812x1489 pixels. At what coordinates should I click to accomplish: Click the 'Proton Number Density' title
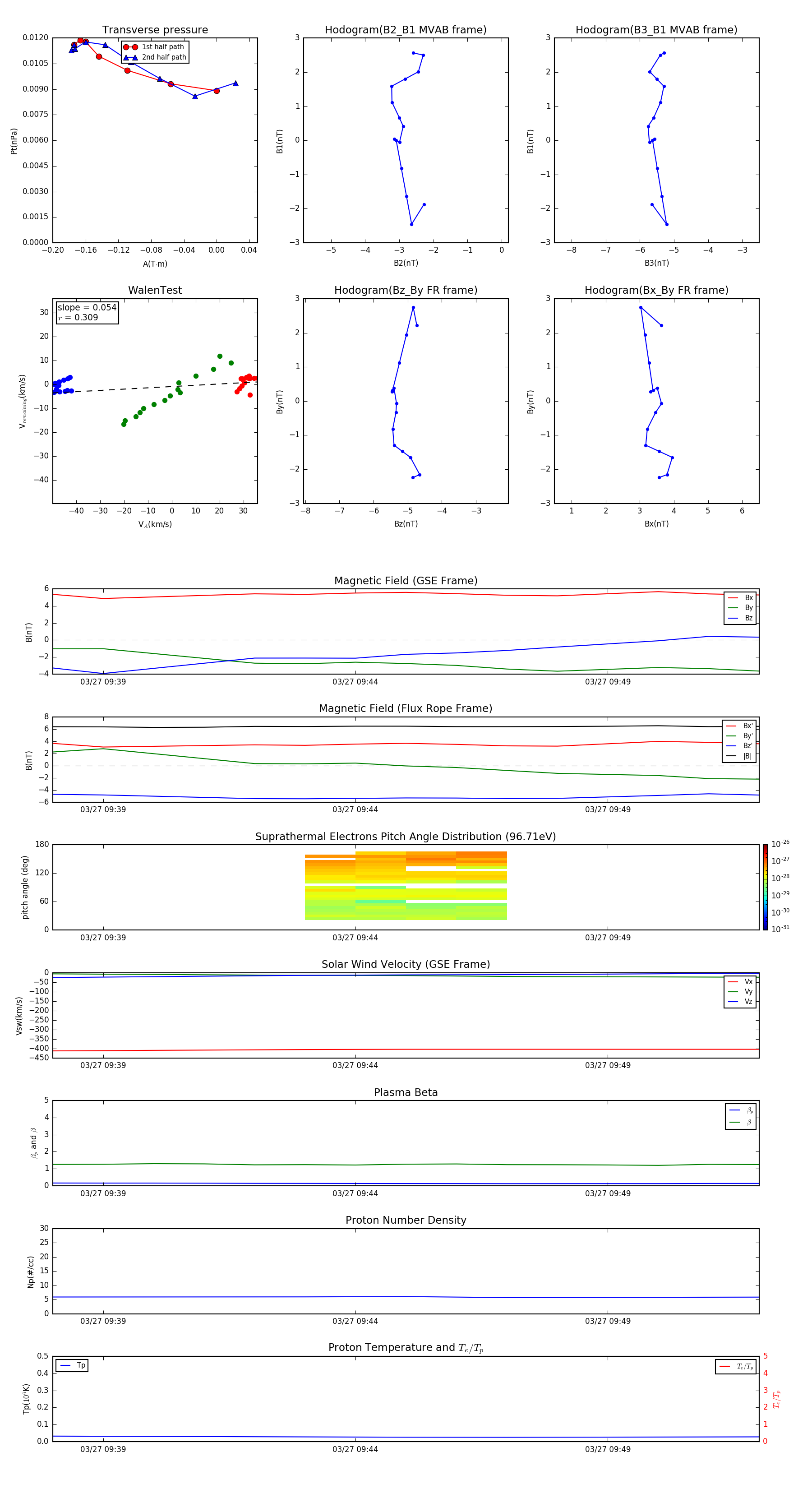[406, 1221]
